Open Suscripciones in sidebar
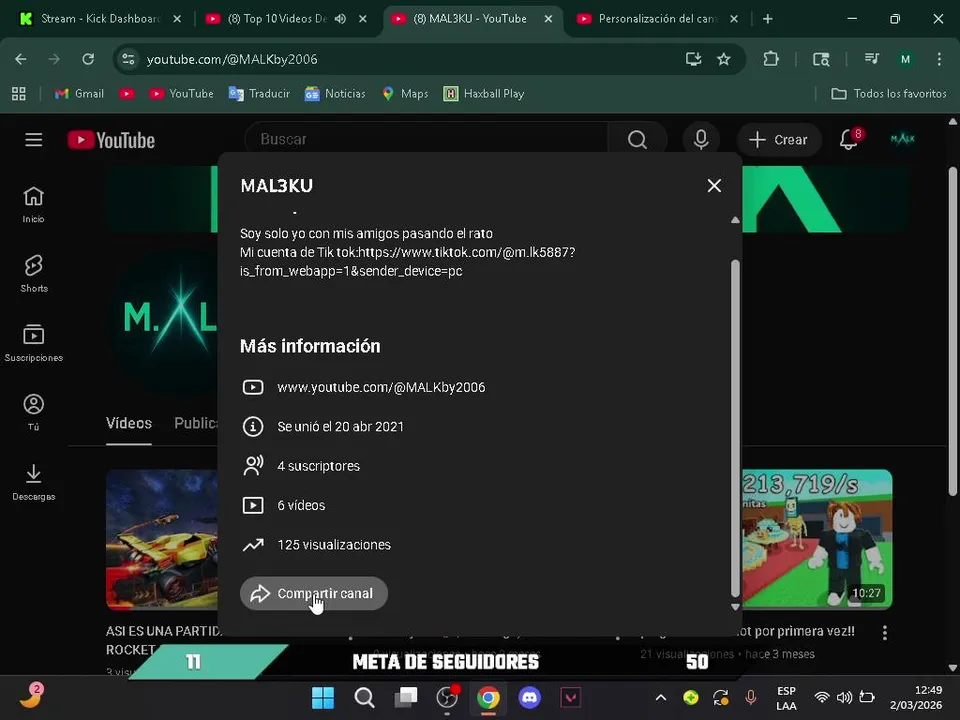The width and height of the screenshot is (960, 720). (x=34, y=343)
